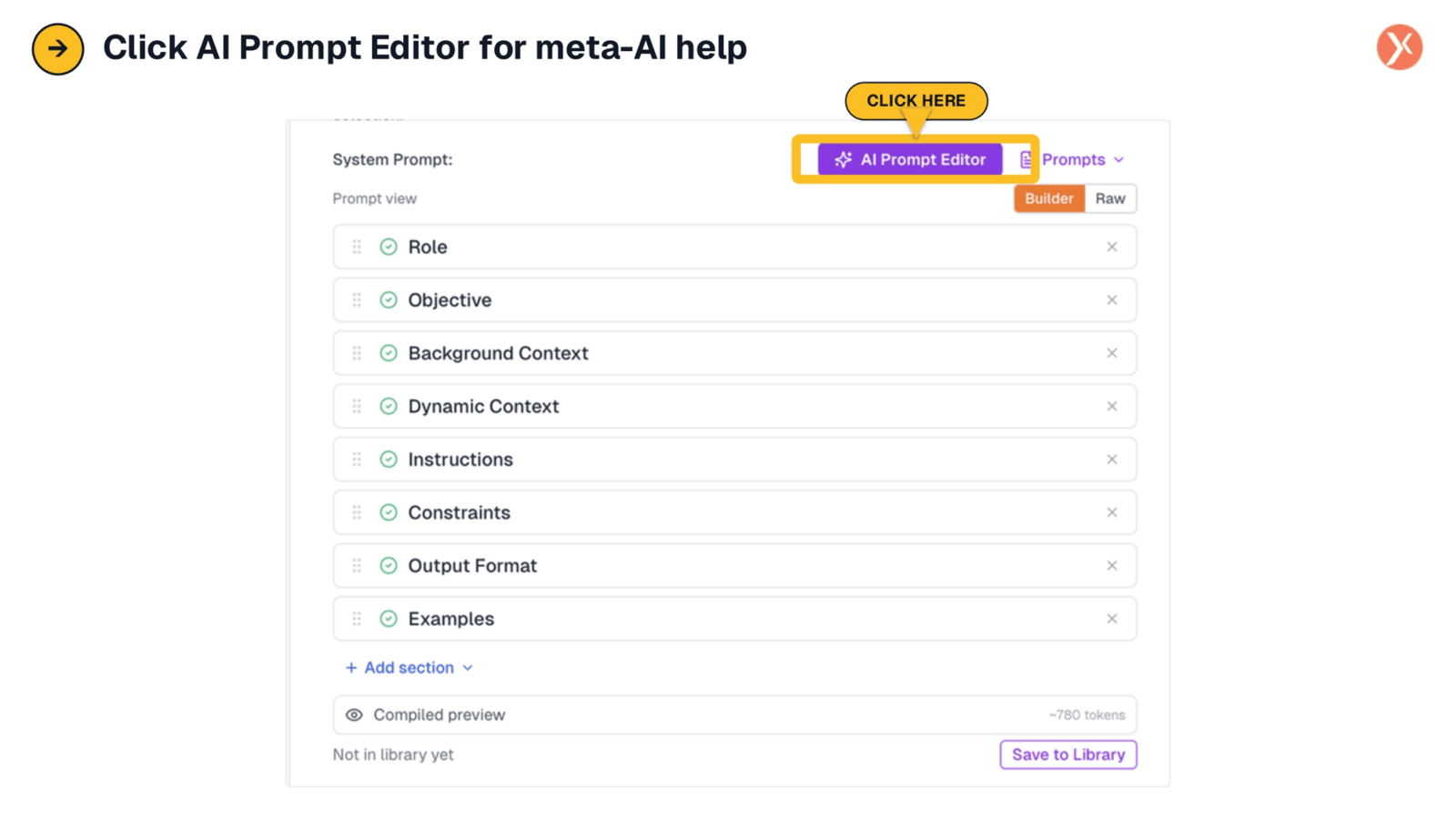Screen dimensions: 1456x819
Task: Expand the Output Format section
Action: (x=734, y=566)
